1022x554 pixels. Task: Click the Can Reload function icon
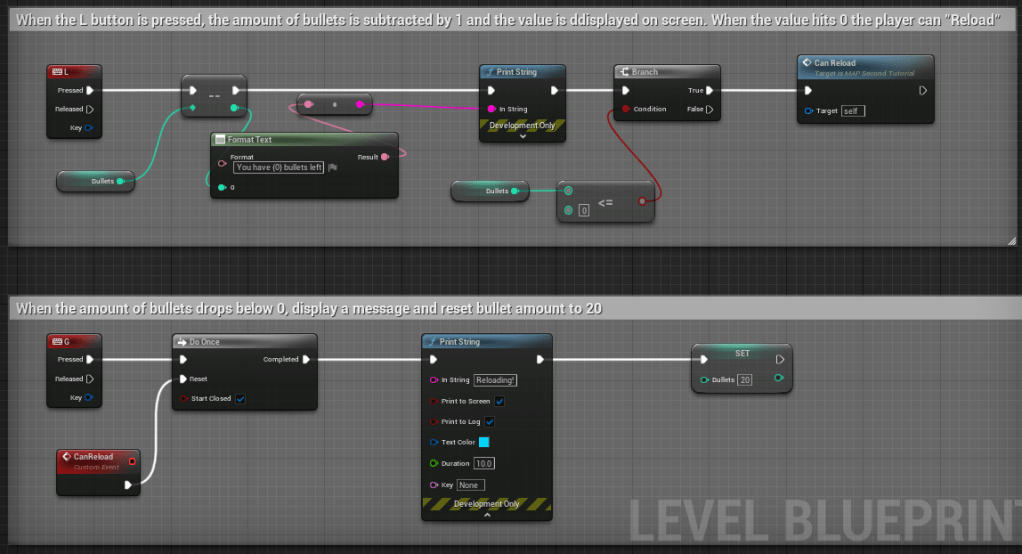pyautogui.click(x=807, y=63)
